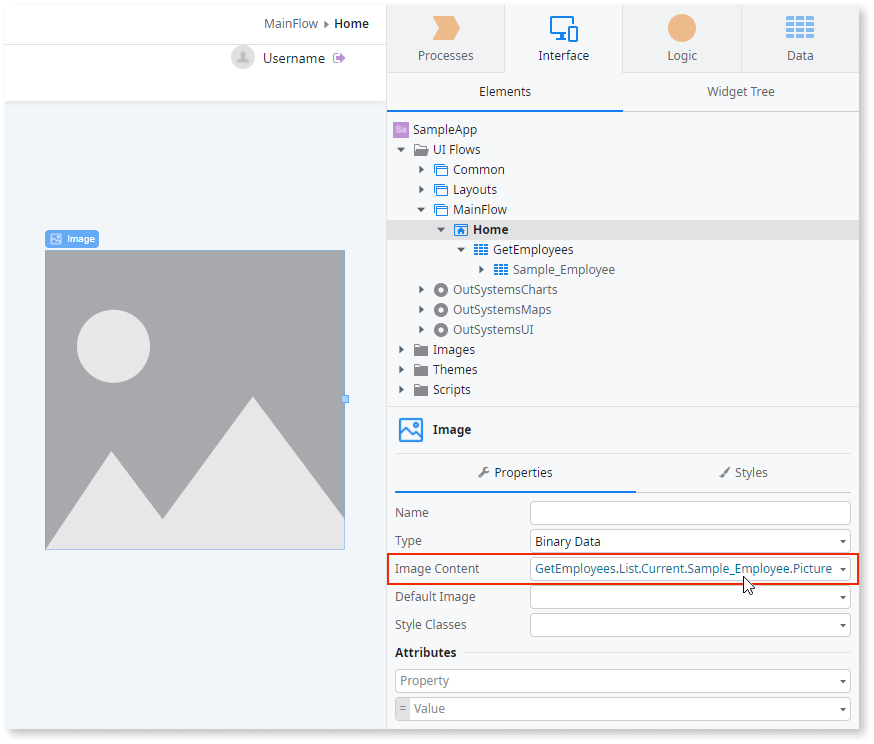Select the Home screen in MainFlow
This screenshot has width=874, height=744.
click(490, 229)
